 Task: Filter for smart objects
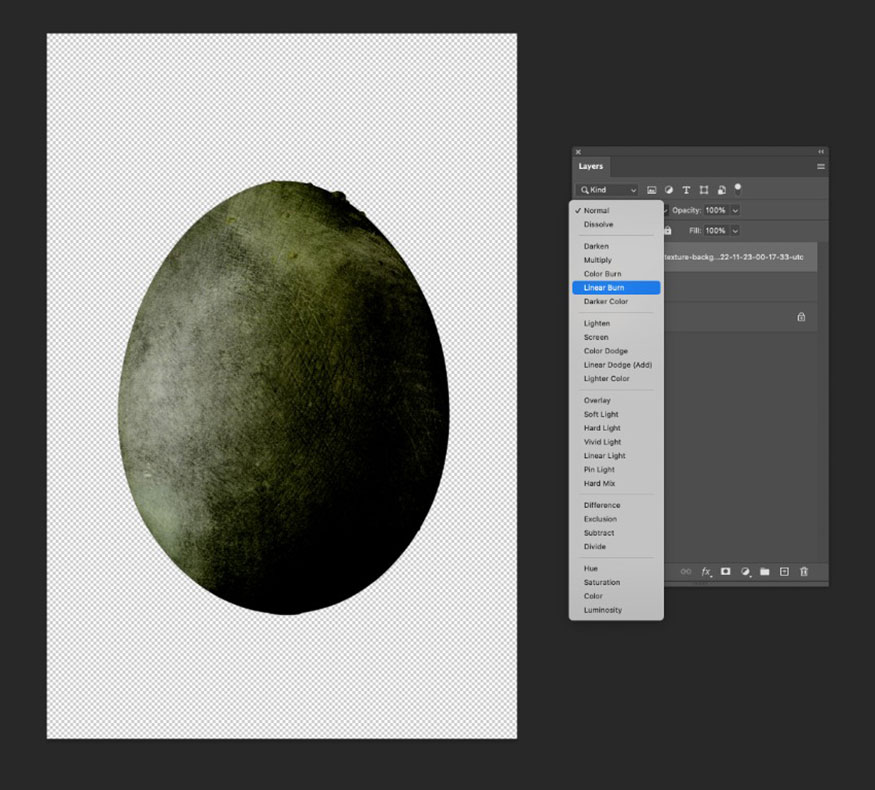[721, 190]
